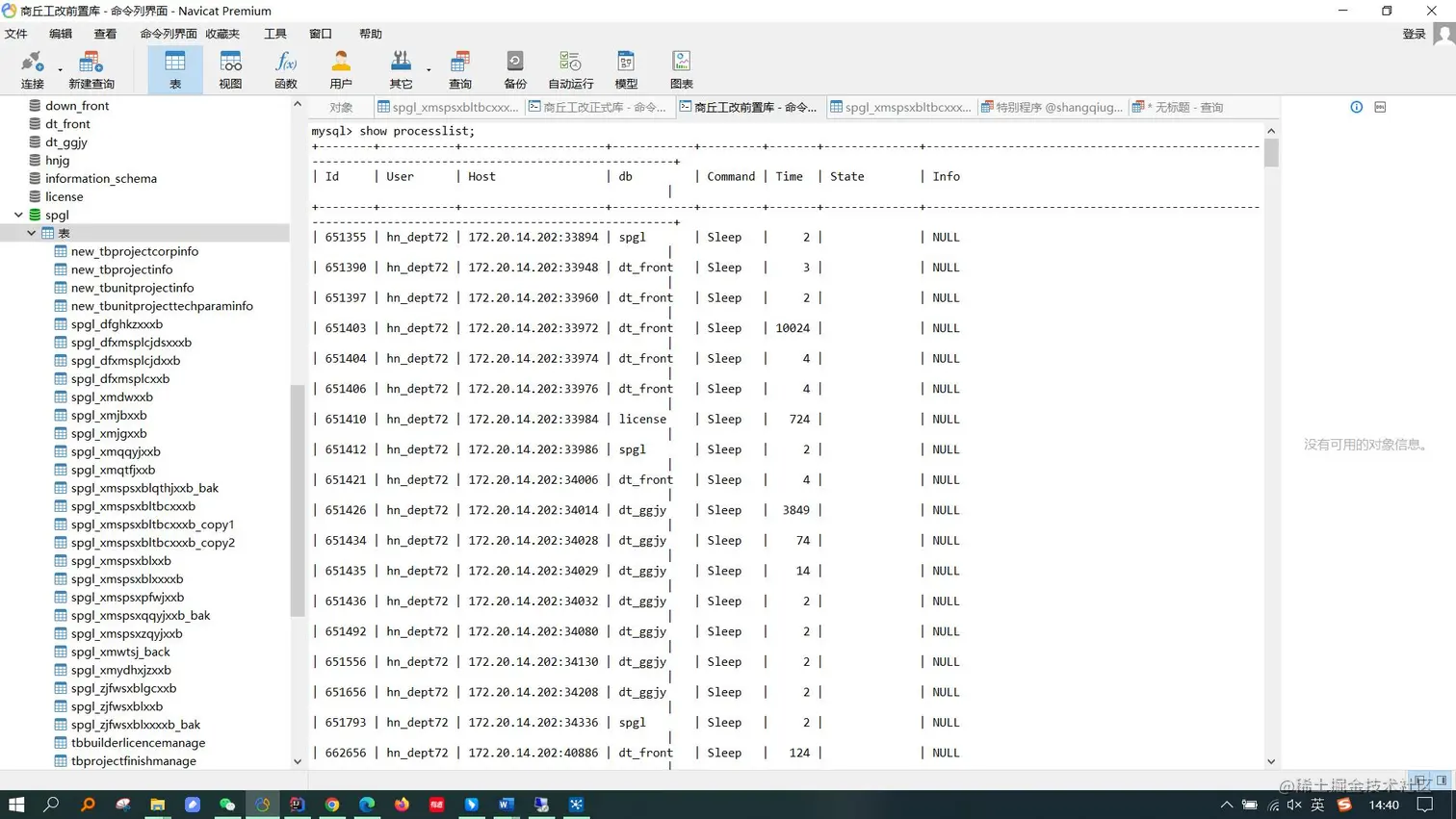
Task: Select table tbbuilderlicencemanage
Action: click(138, 743)
